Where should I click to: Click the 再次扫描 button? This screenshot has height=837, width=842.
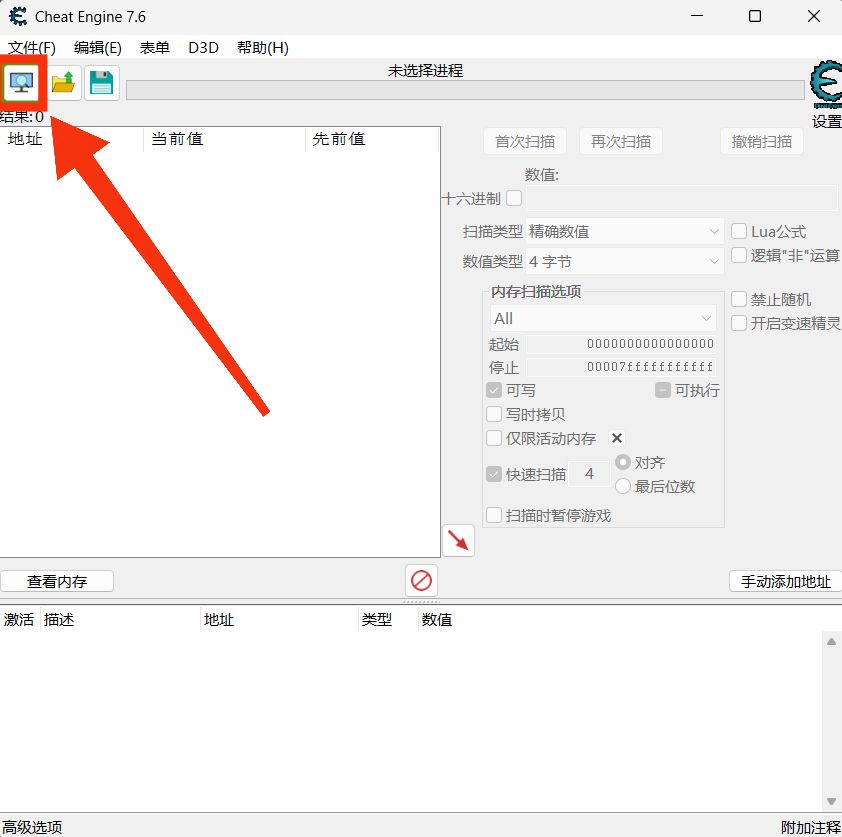coord(621,141)
